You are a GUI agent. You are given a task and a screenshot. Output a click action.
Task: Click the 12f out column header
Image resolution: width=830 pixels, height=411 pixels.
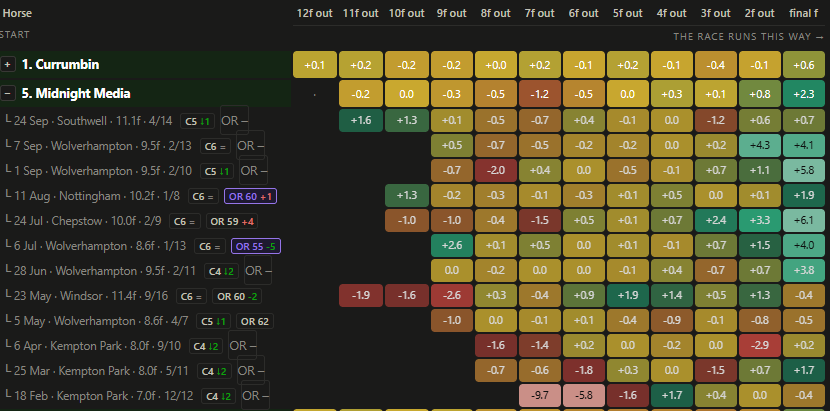tap(314, 13)
